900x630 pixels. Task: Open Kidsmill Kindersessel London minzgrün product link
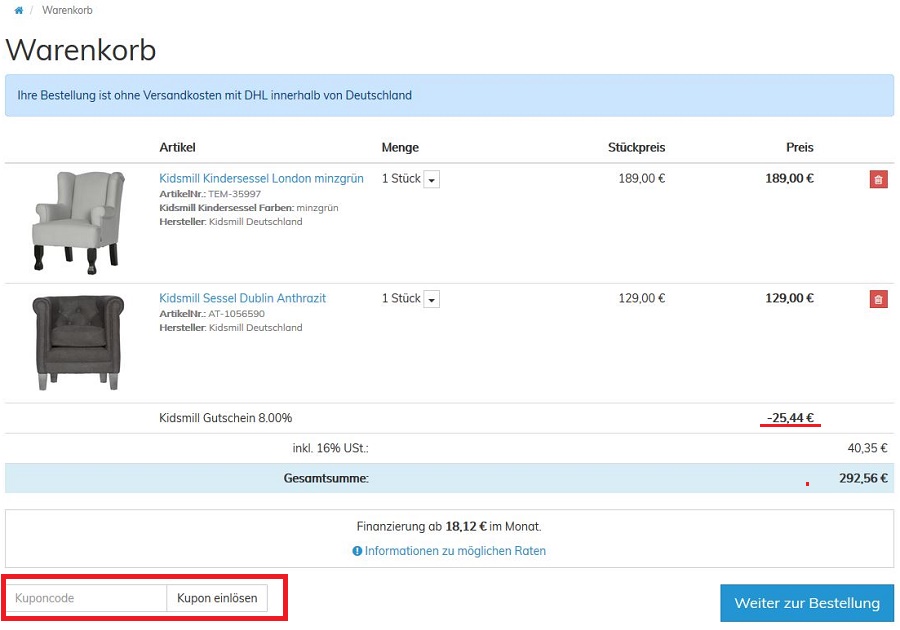click(x=261, y=178)
